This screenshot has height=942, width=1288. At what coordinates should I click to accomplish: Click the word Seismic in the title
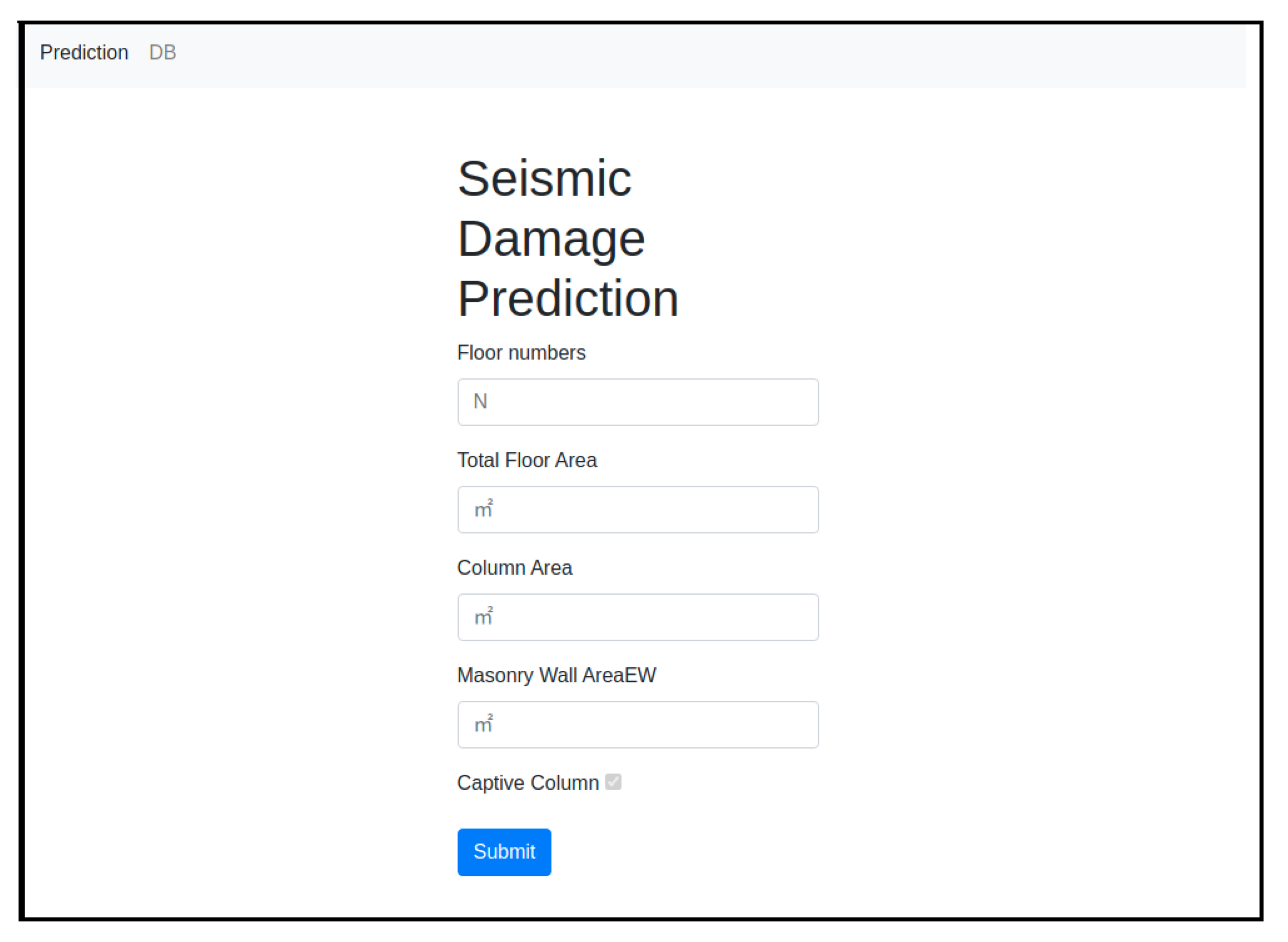[545, 179]
